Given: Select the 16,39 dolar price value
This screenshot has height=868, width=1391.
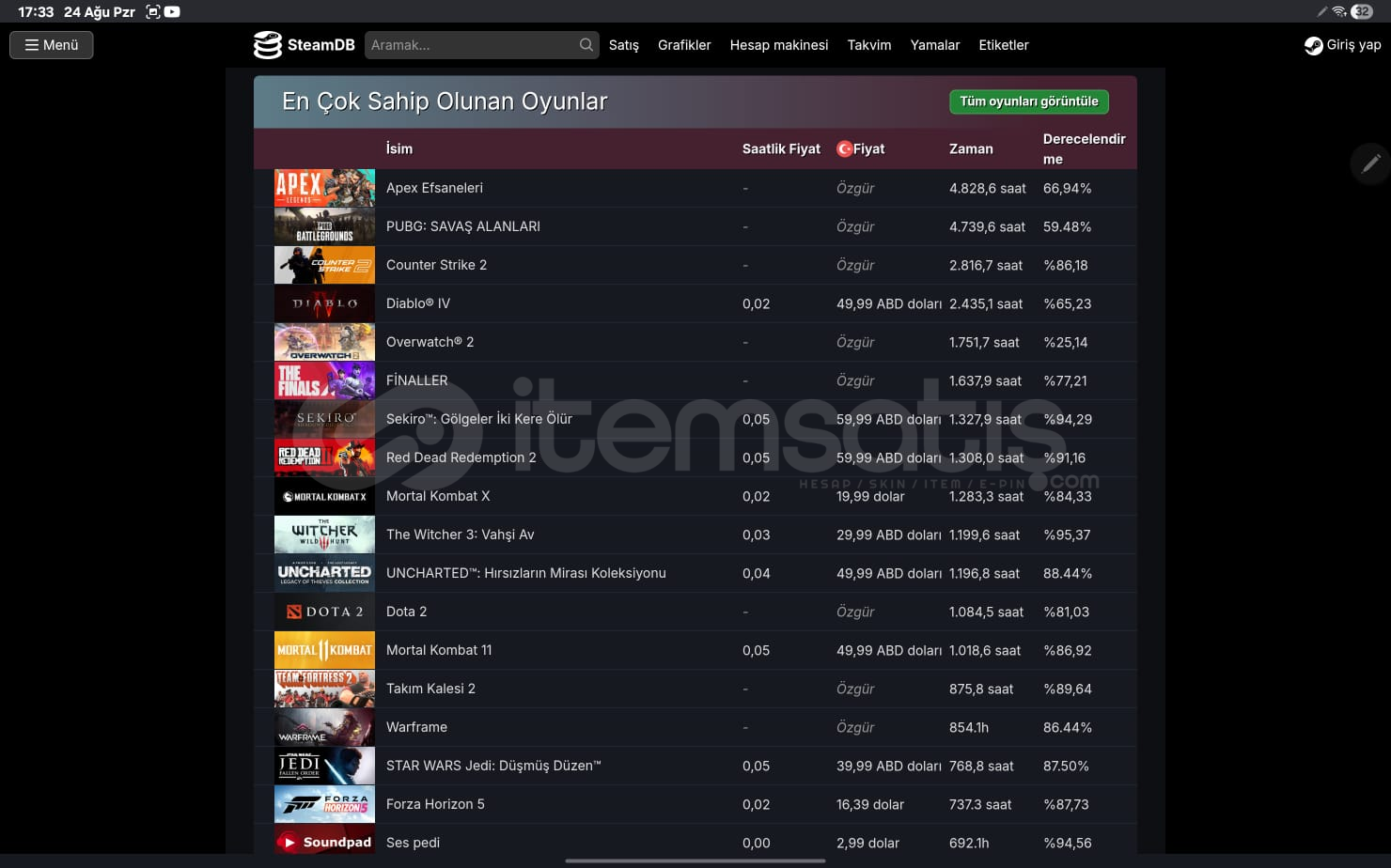Looking at the screenshot, I should 870,804.
